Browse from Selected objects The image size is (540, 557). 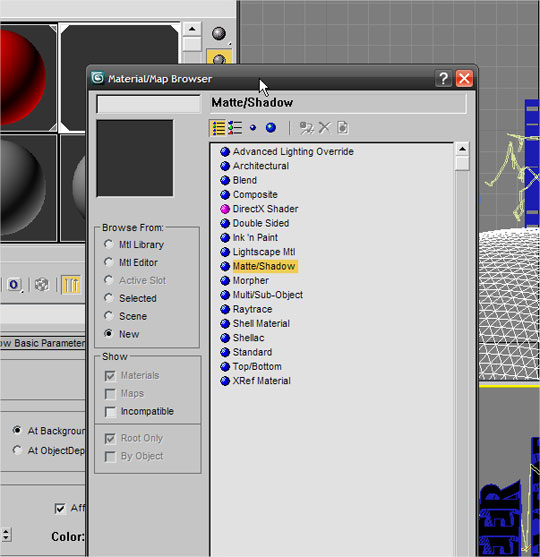tap(108, 298)
